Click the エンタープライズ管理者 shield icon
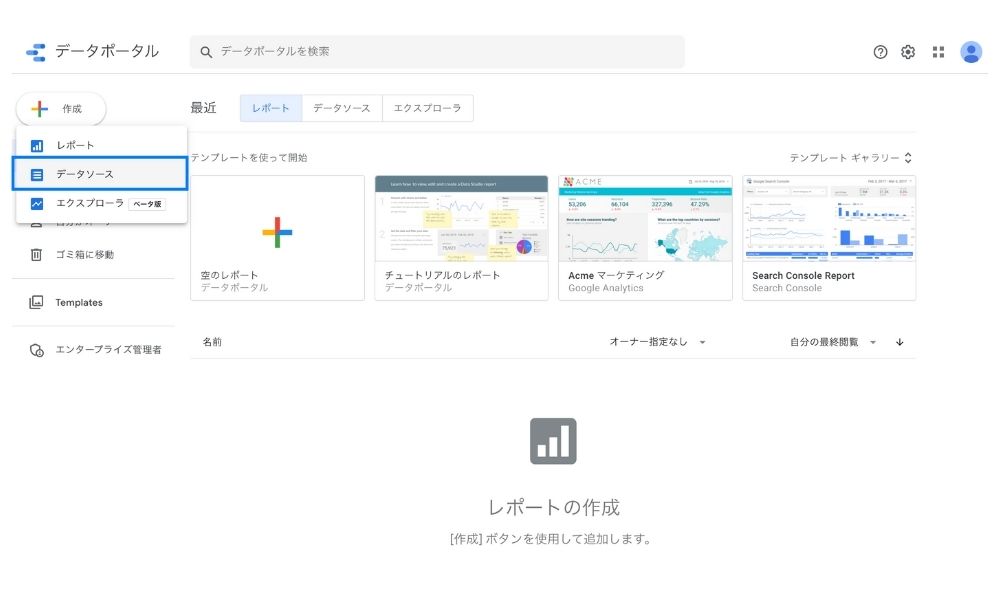This screenshot has height=600, width=1000. click(x=37, y=350)
